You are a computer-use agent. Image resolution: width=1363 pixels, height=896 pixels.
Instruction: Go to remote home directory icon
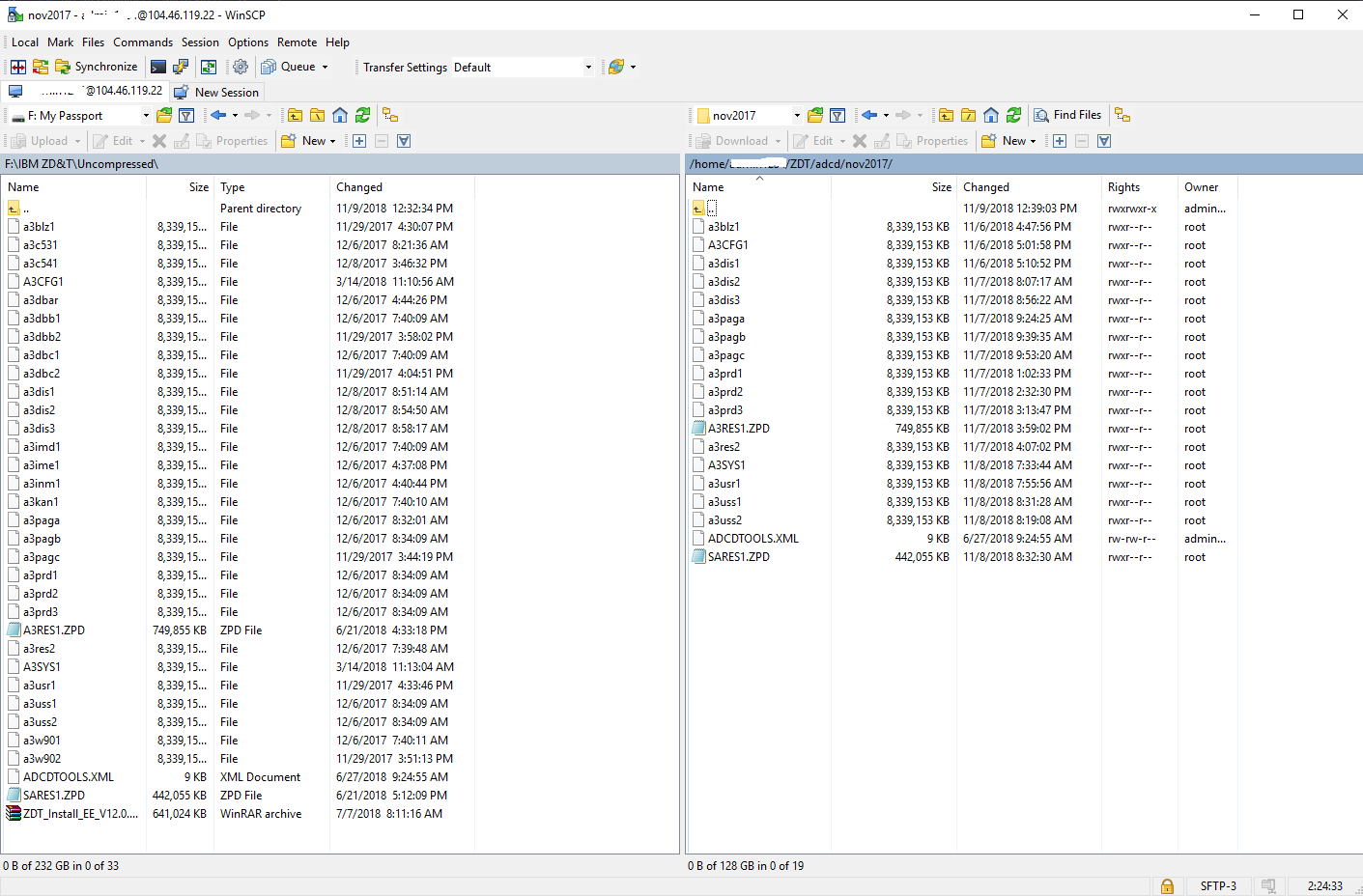point(991,115)
